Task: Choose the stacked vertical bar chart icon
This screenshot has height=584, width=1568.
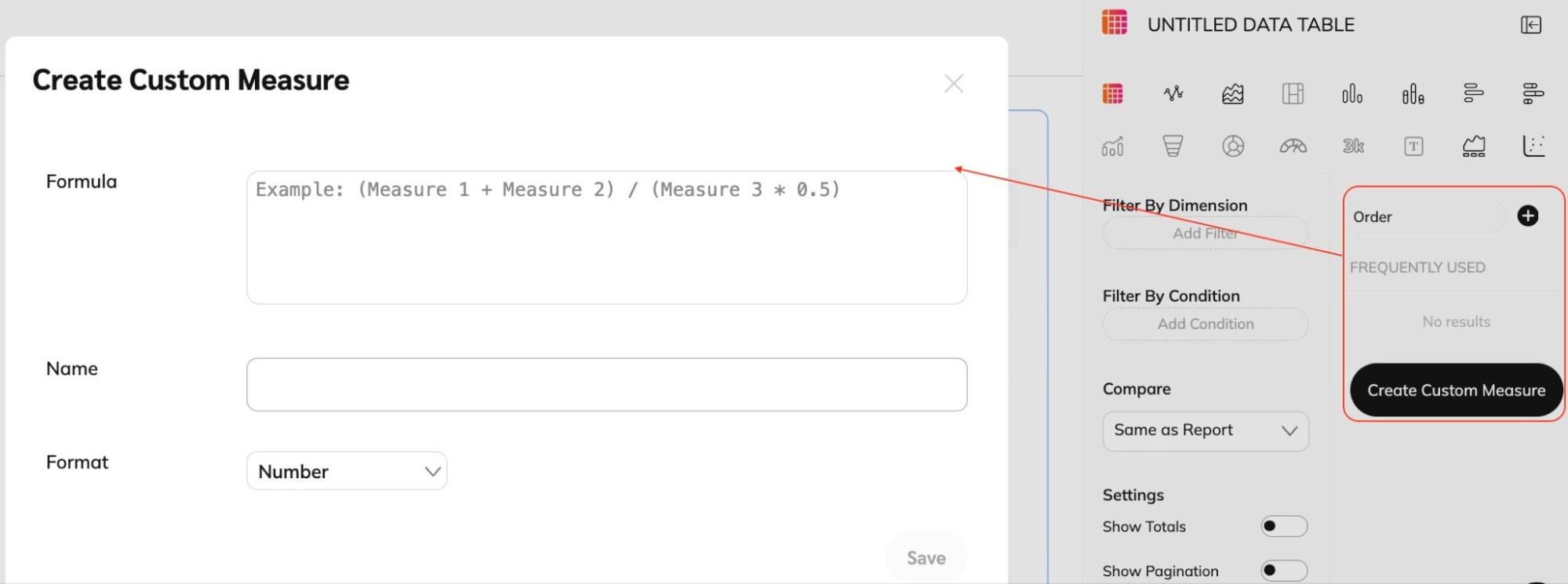Action: coord(1413,94)
